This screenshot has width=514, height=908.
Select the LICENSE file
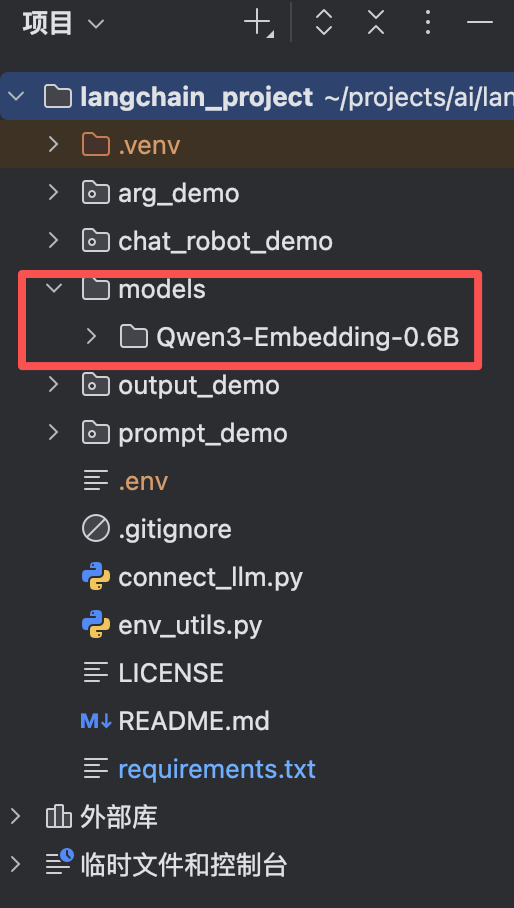(171, 673)
